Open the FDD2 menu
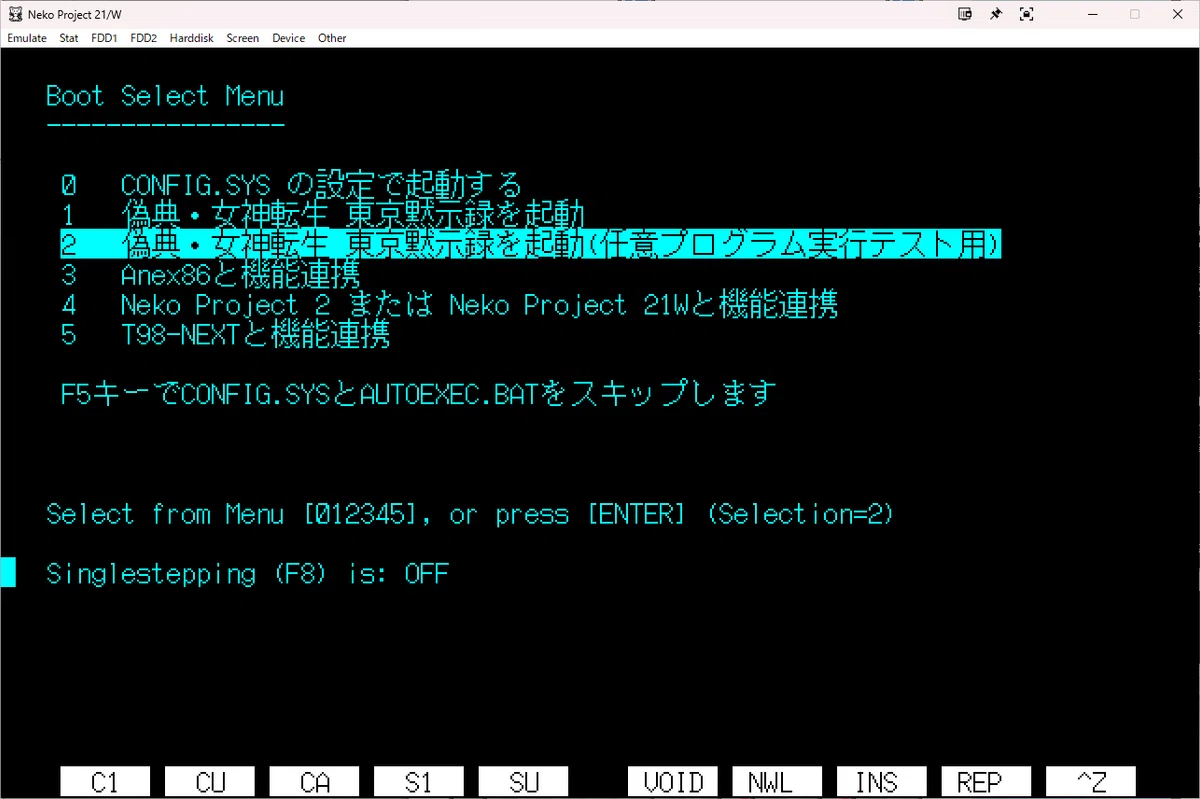Image resolution: width=1200 pixels, height=799 pixels. (x=144, y=38)
